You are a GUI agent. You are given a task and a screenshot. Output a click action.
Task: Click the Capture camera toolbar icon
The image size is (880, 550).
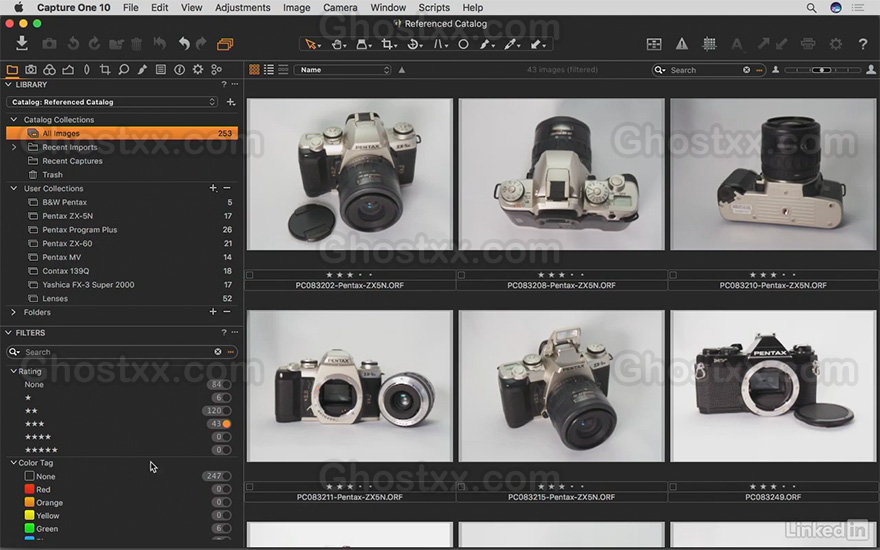pyautogui.click(x=49, y=44)
